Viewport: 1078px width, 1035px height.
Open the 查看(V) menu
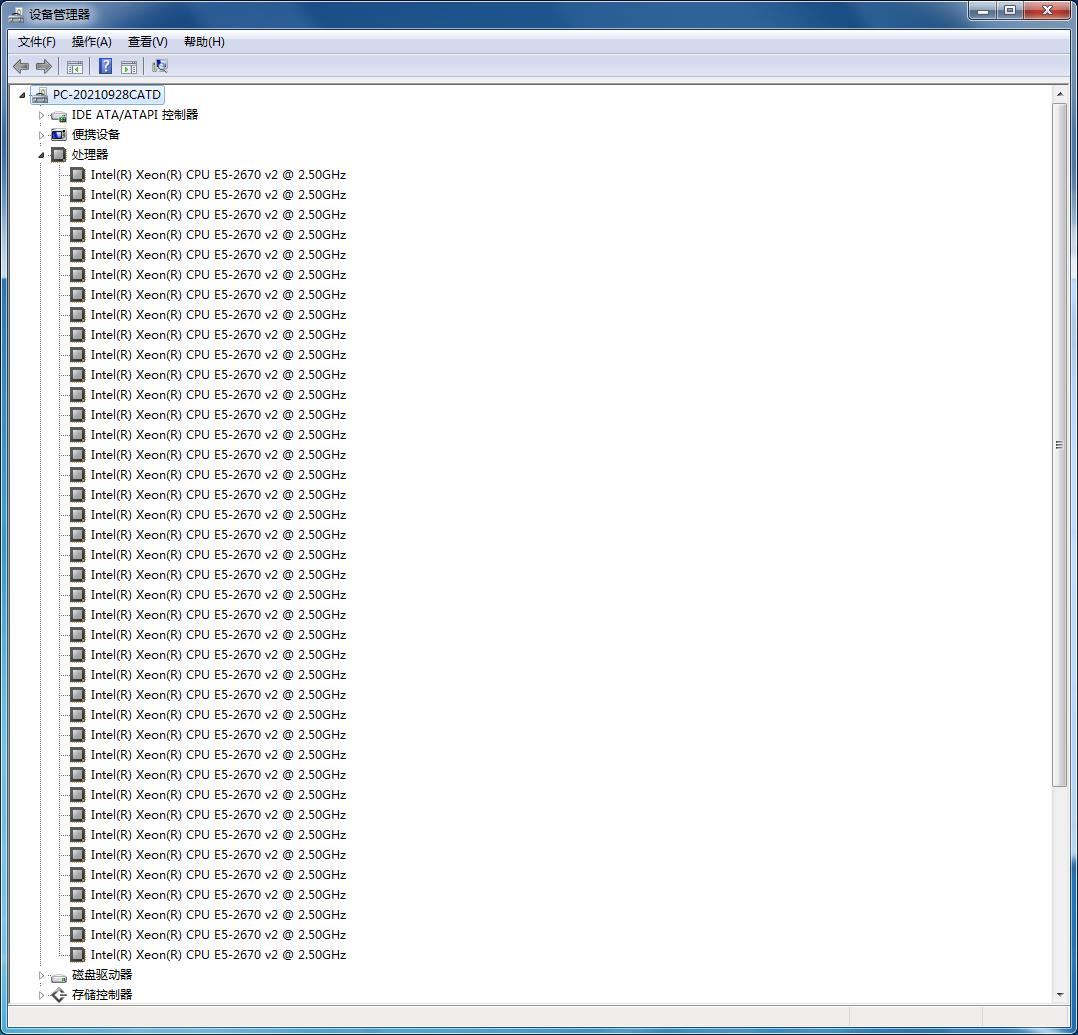coord(147,42)
